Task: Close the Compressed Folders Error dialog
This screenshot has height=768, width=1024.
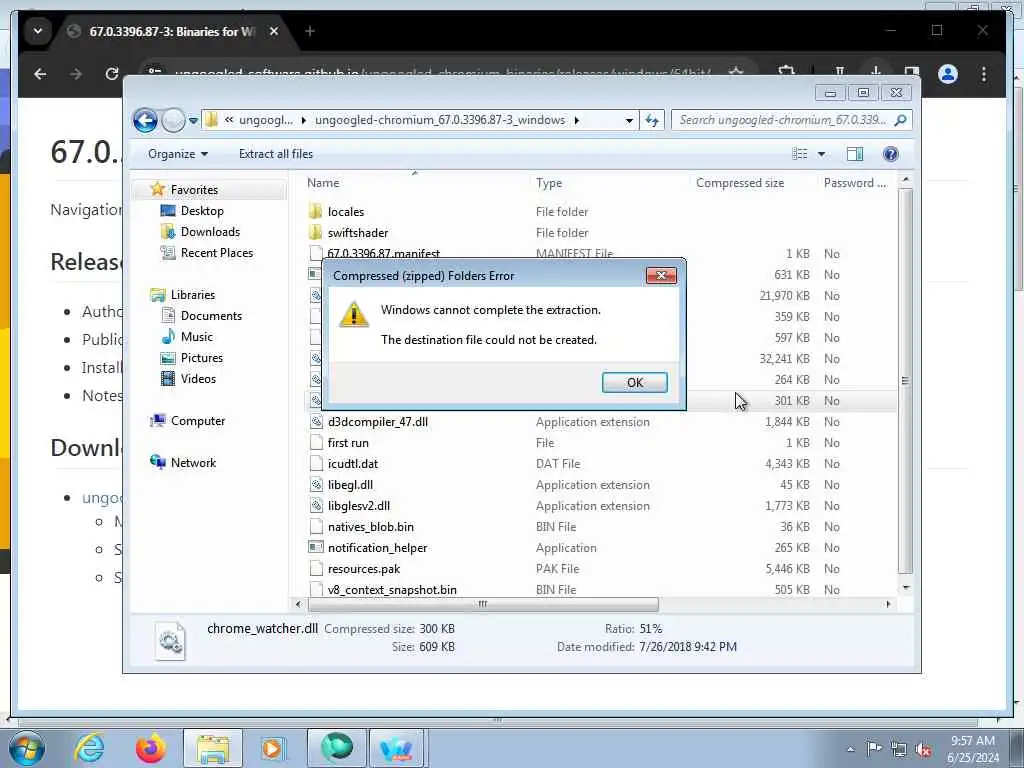Action: (x=661, y=276)
